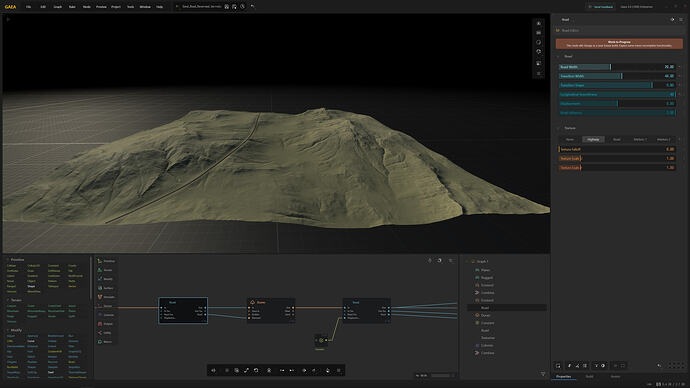Image resolution: width=690 pixels, height=388 pixels.
Task: Select the Markers 1 texture option
Action: tap(640, 139)
